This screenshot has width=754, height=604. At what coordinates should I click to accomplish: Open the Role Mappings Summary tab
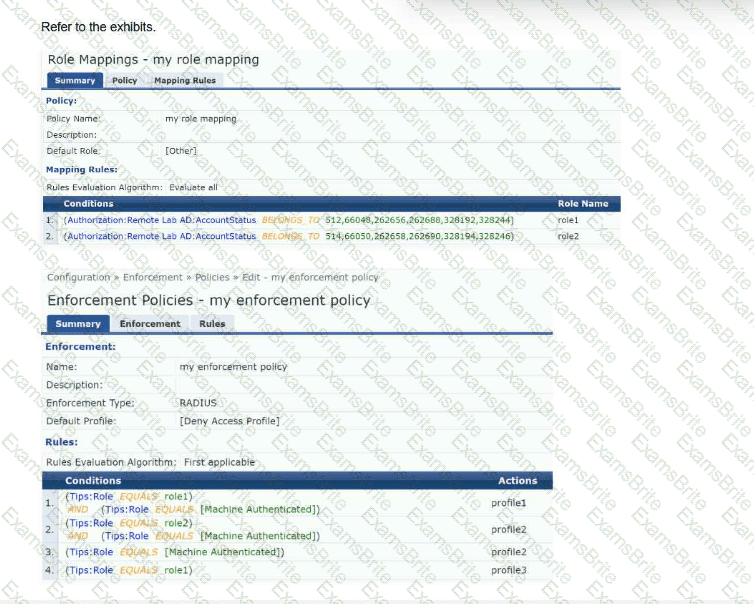pyautogui.click(x=75, y=80)
